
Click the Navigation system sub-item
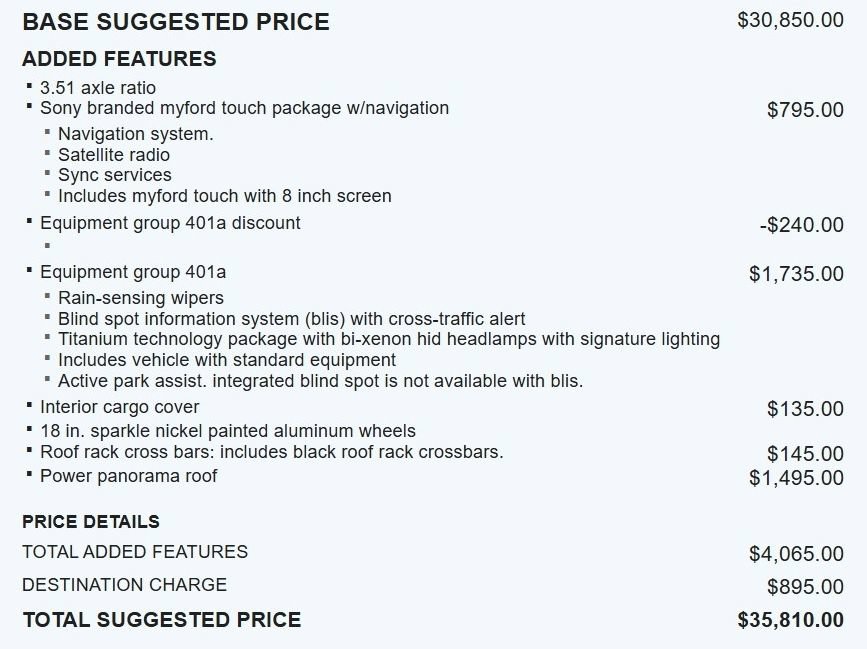(x=135, y=134)
